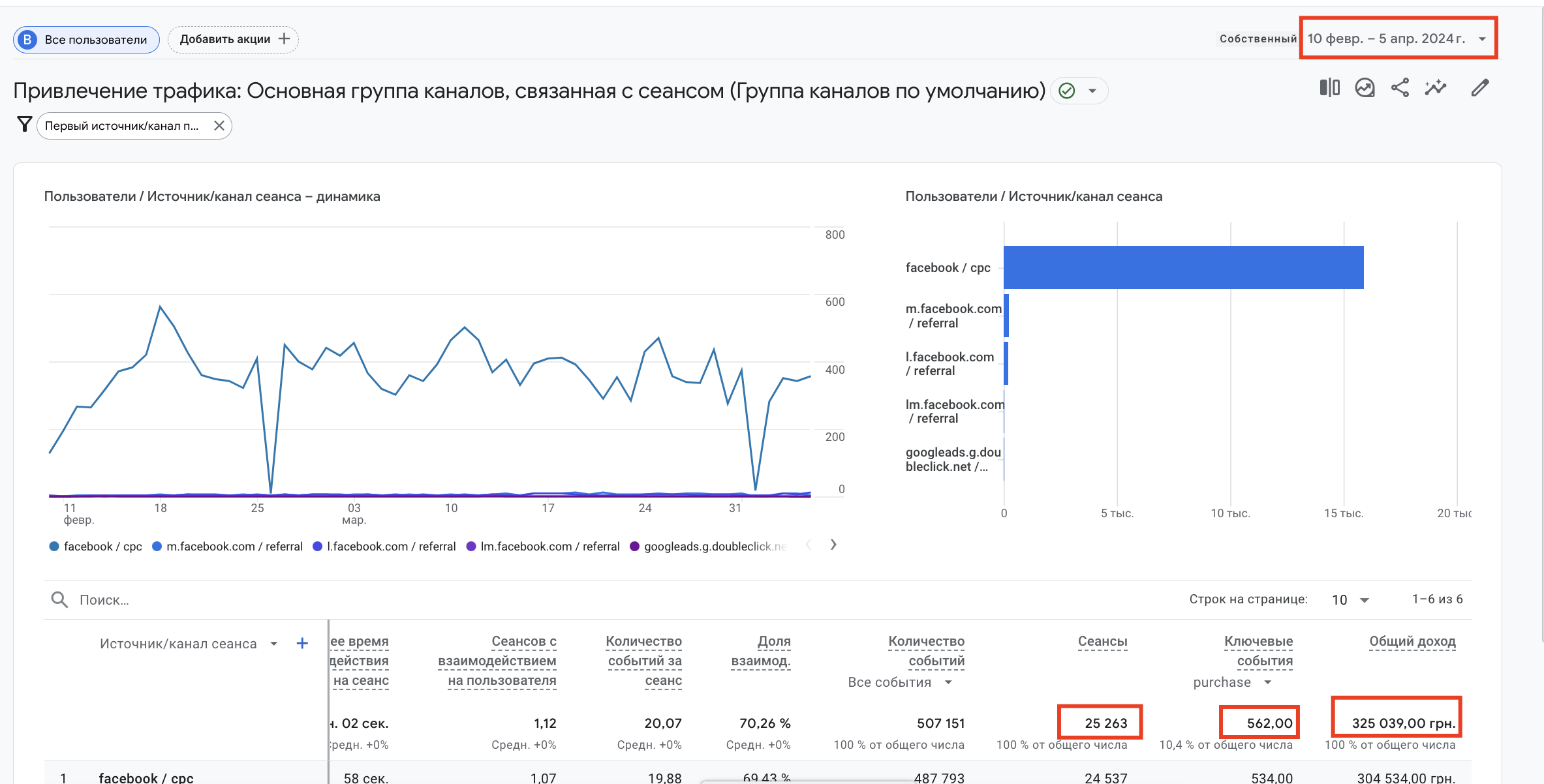Sort by Сеансов с взаимодействием на пользователя
Image resolution: width=1544 pixels, height=784 pixels.
(497, 661)
